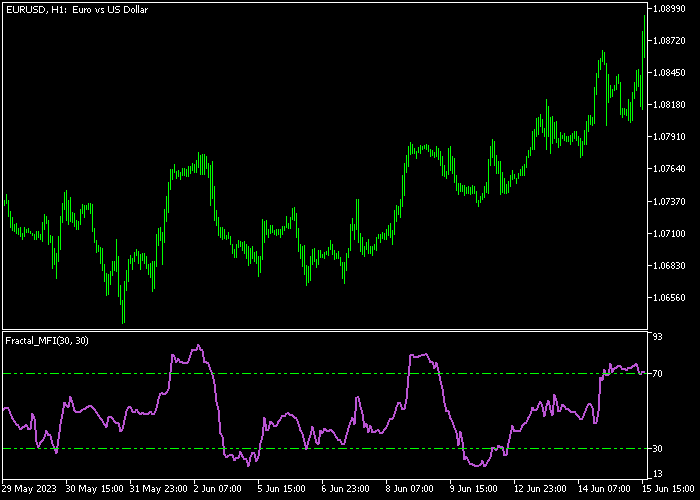
Task: Click time axis label '6 Jun 23:00'
Action: point(346,489)
